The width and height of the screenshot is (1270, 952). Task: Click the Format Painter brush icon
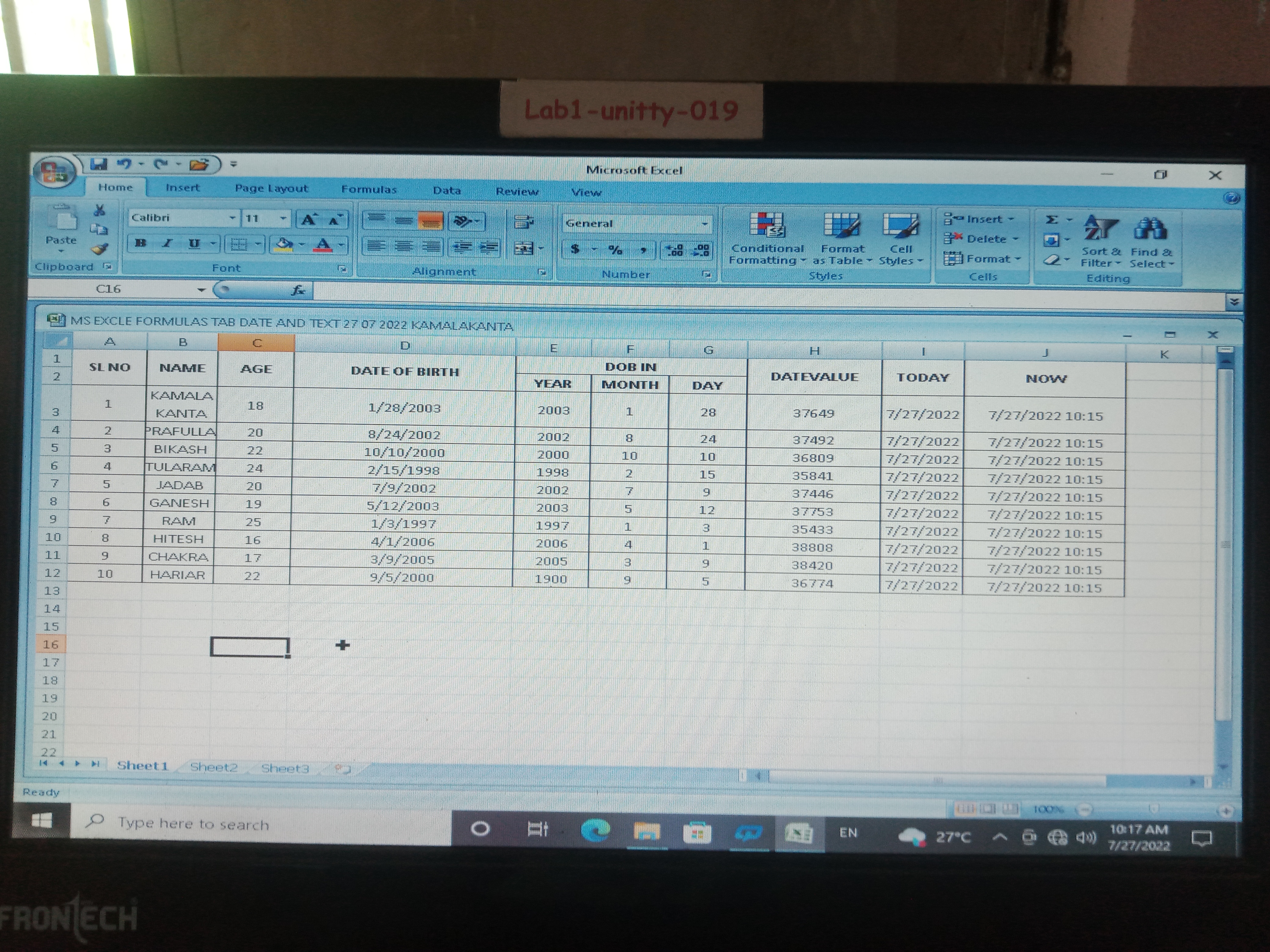pos(100,249)
